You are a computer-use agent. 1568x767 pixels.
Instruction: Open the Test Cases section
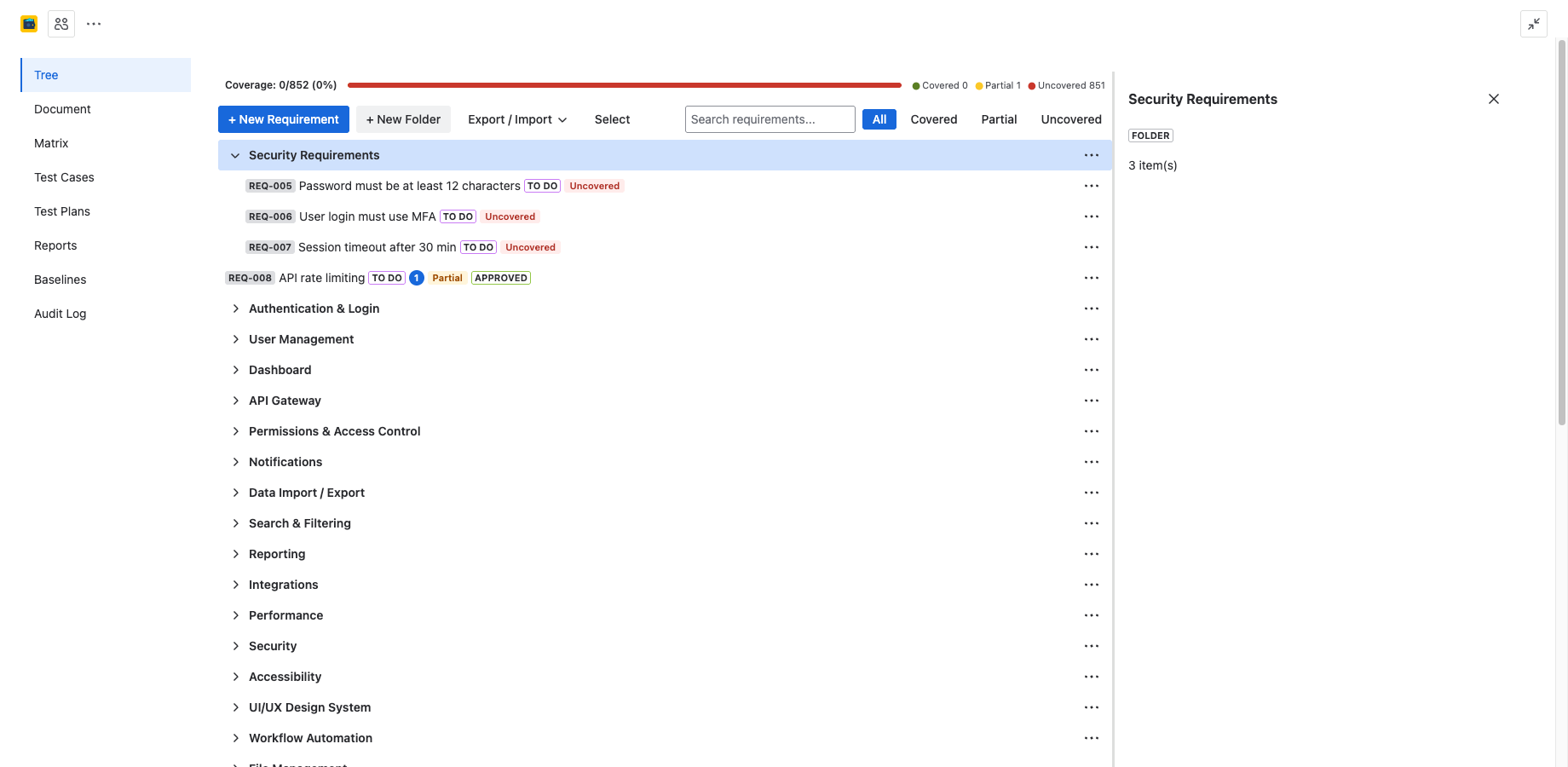coord(64,177)
